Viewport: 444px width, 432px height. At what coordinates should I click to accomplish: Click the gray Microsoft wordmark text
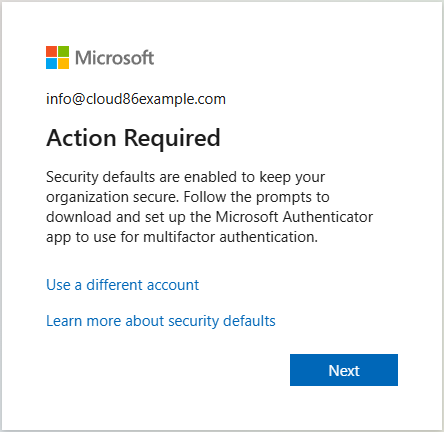pos(114,58)
